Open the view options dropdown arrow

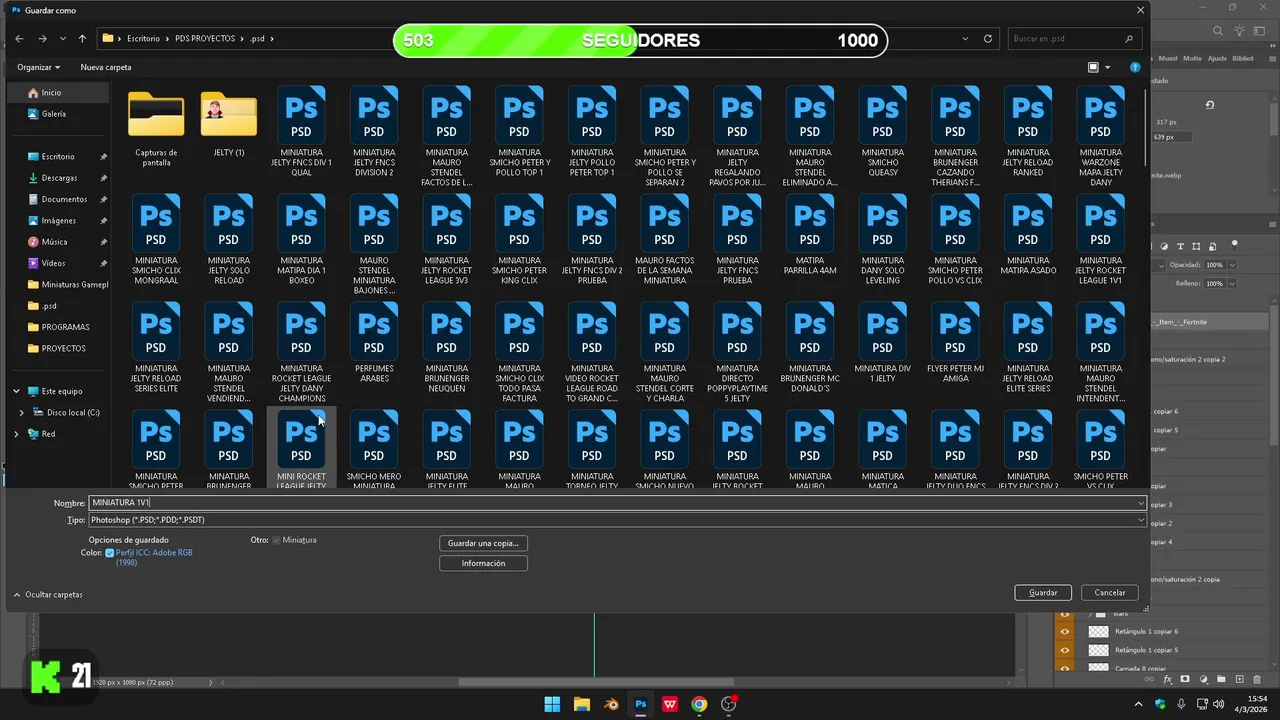(1107, 67)
